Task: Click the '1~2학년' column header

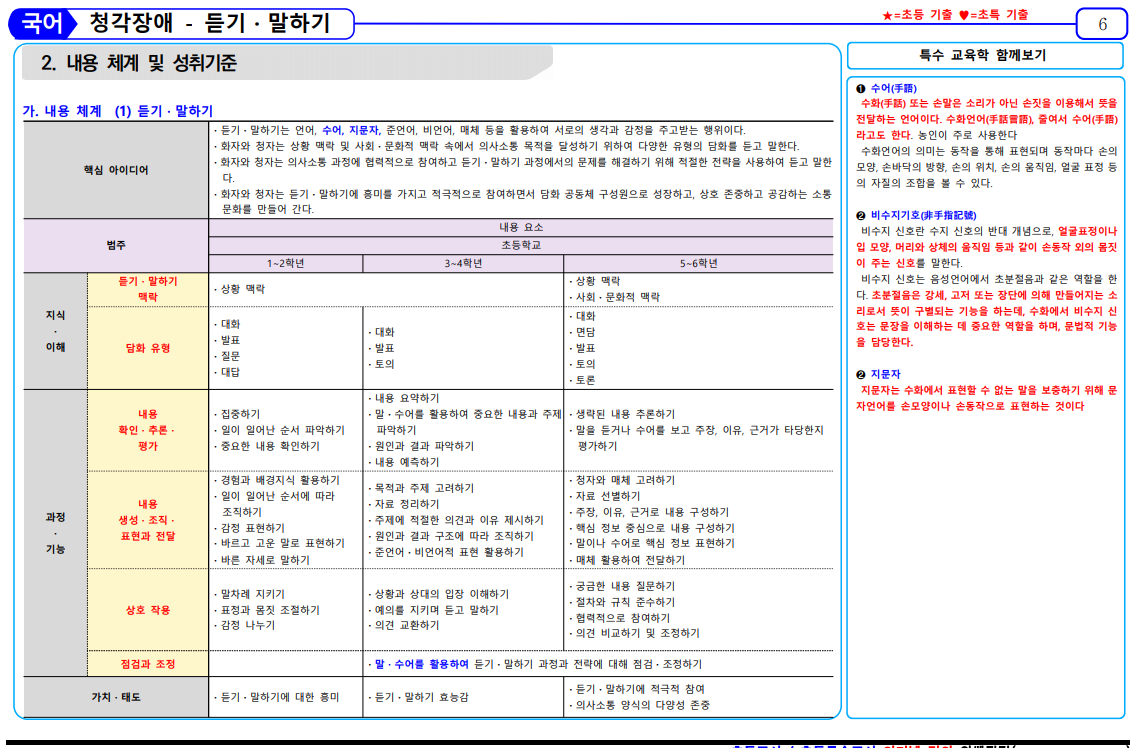Action: tap(285, 264)
